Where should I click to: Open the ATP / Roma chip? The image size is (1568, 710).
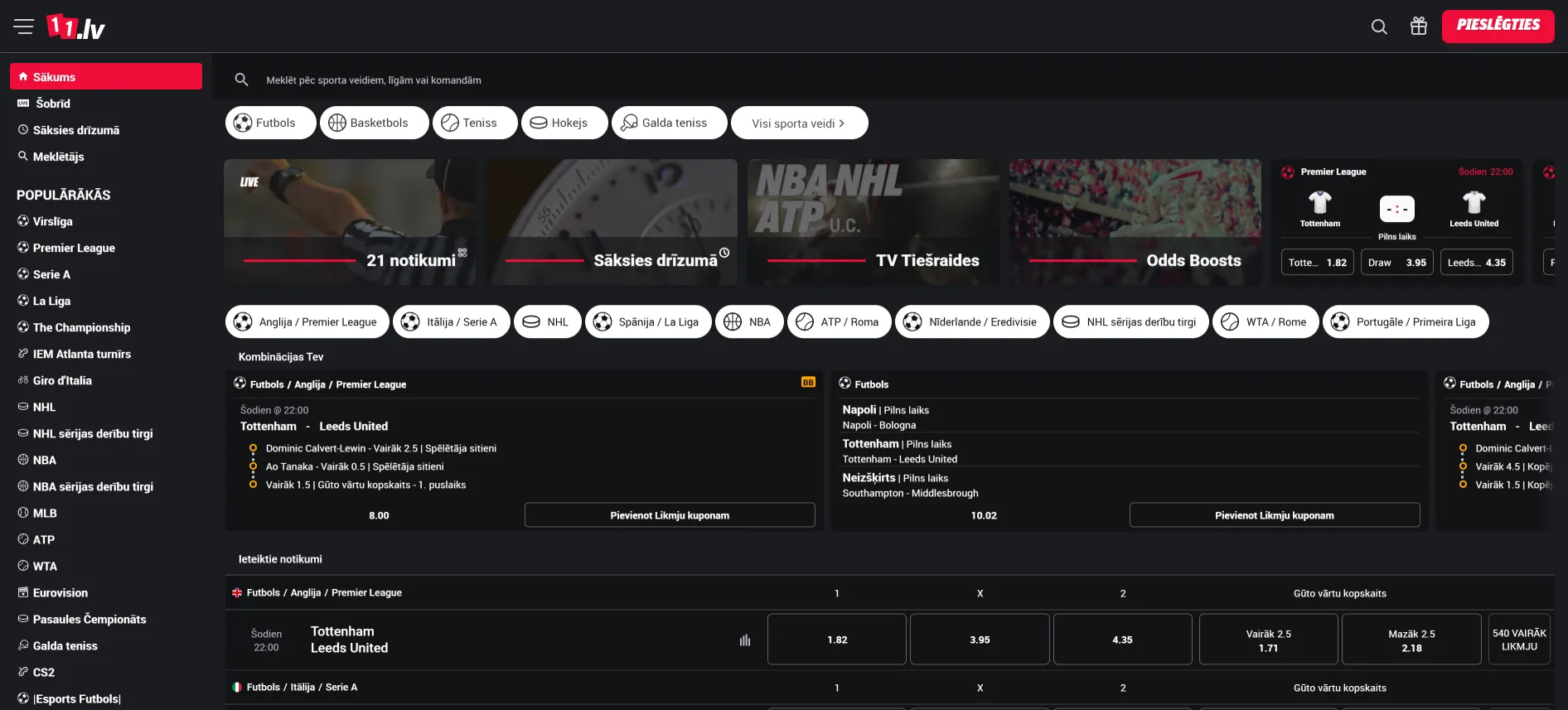click(840, 321)
